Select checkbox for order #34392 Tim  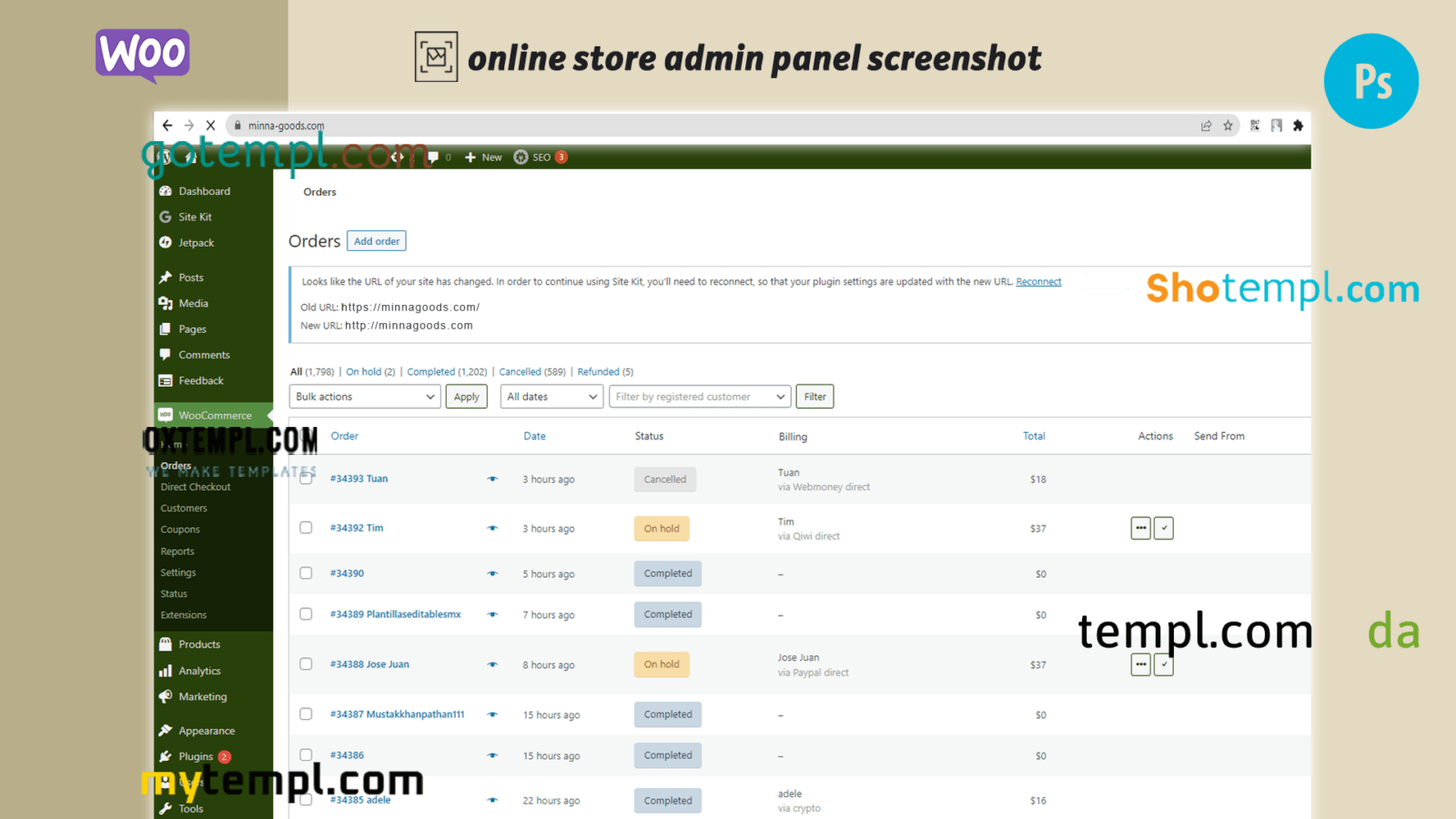[x=306, y=528]
